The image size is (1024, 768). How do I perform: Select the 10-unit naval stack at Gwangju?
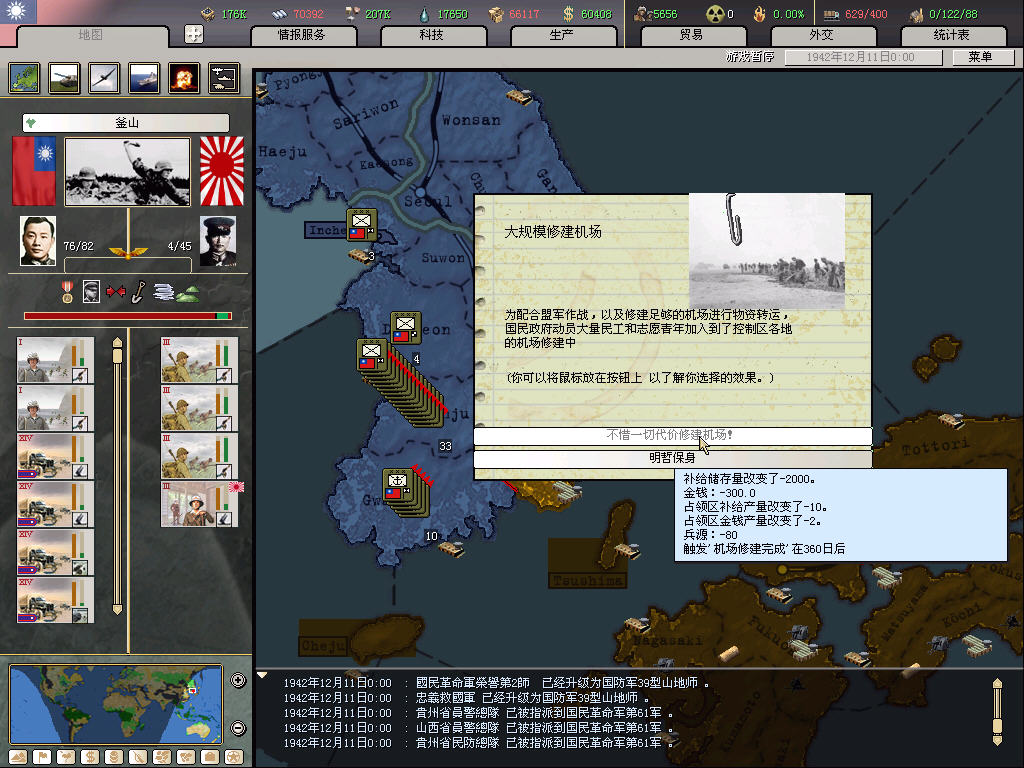pos(406,492)
